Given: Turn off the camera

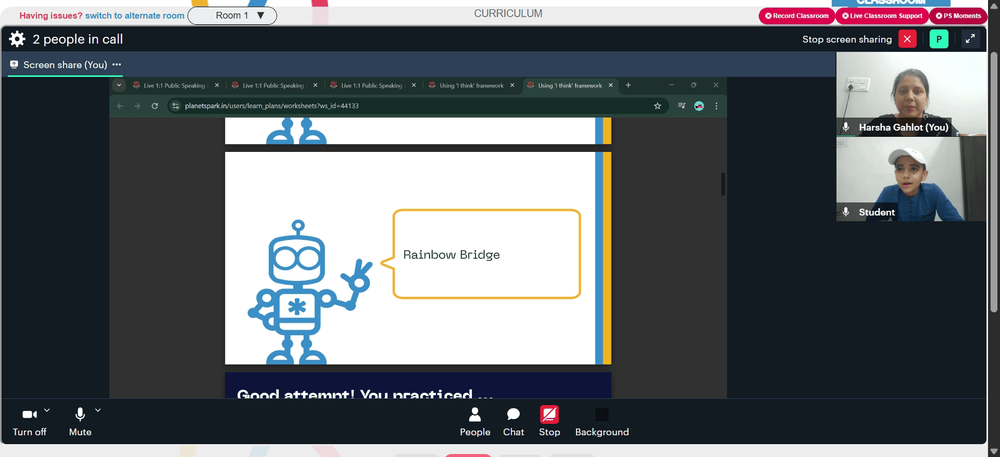Looking at the screenshot, I should coord(29,422).
